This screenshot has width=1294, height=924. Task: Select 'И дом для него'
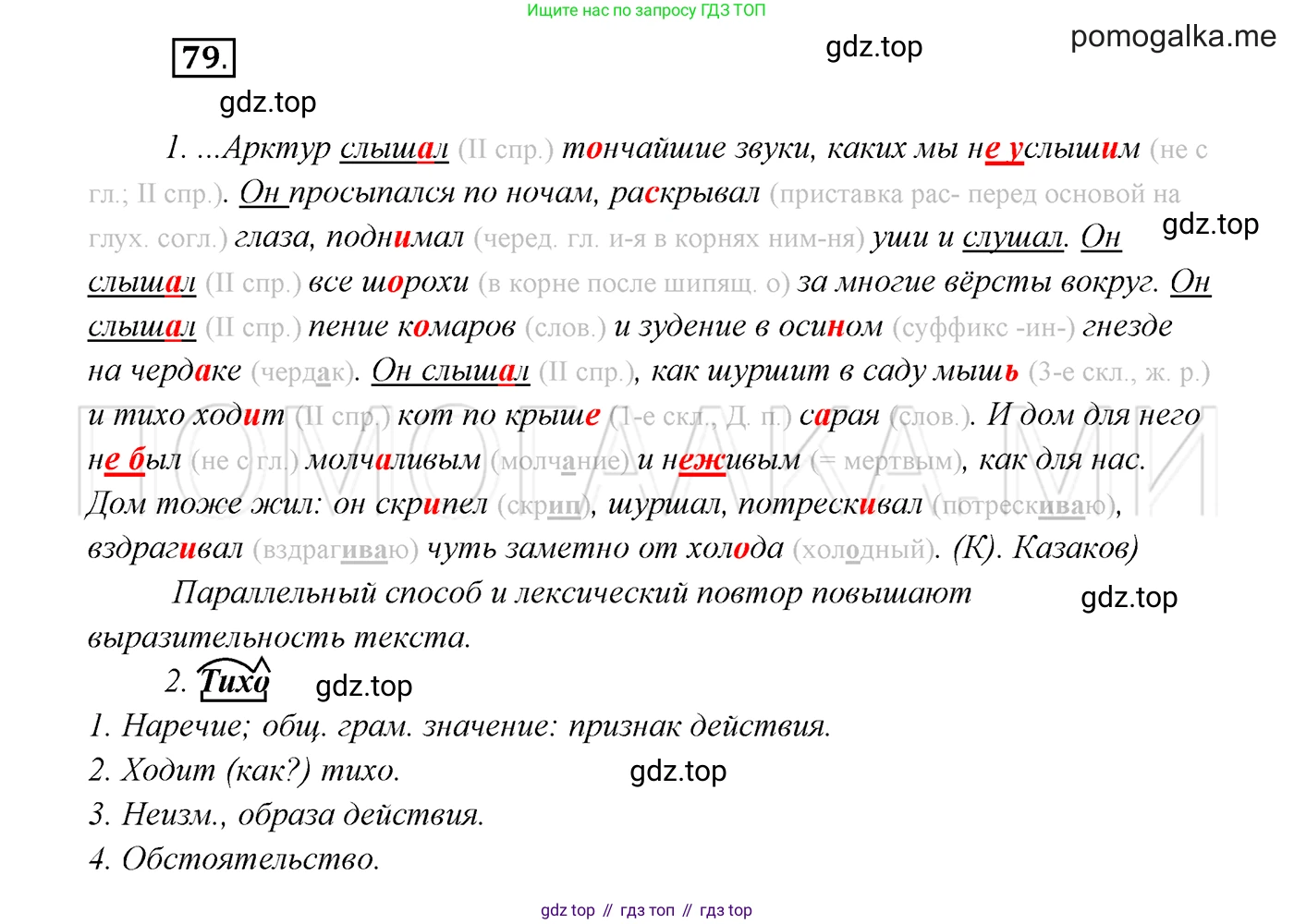(x=1093, y=414)
